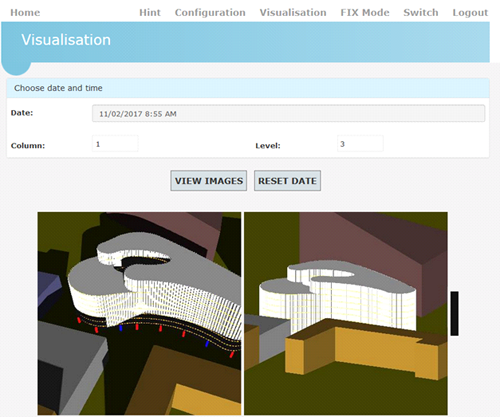Click the leftmost blue marker under the facade
500x417 pixels.
pyautogui.click(x=121, y=328)
